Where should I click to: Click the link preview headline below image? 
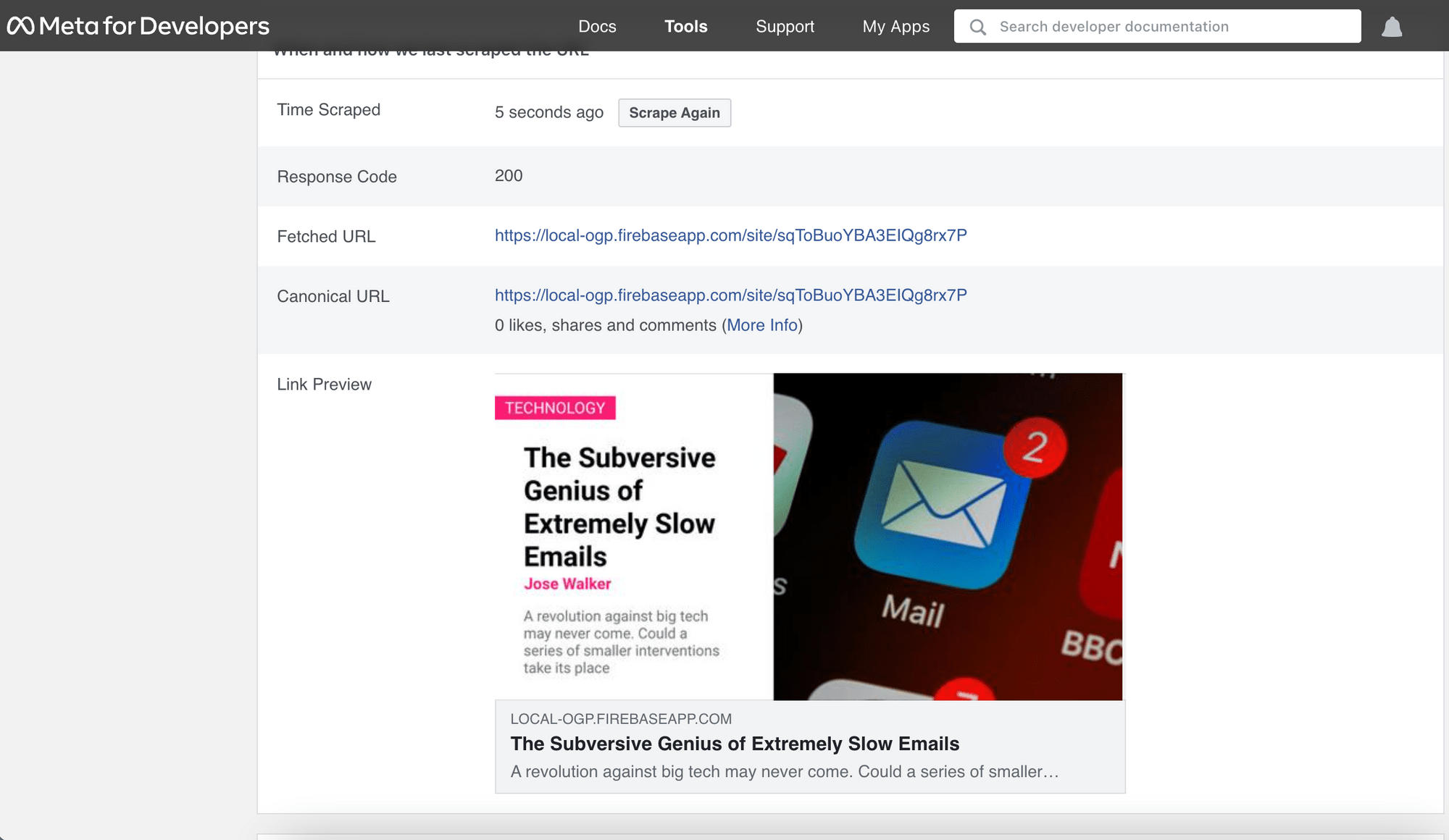pos(734,744)
